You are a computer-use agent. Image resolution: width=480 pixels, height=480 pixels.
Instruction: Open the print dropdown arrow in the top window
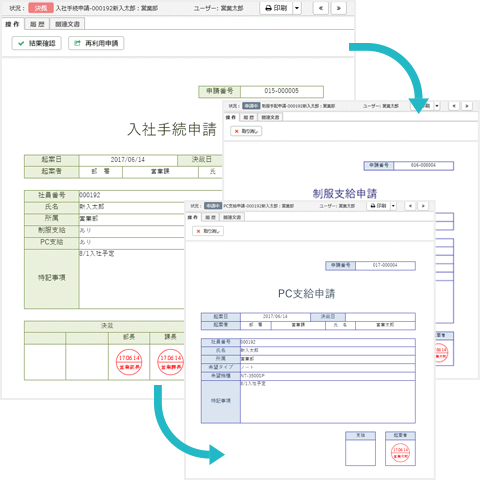point(297,8)
